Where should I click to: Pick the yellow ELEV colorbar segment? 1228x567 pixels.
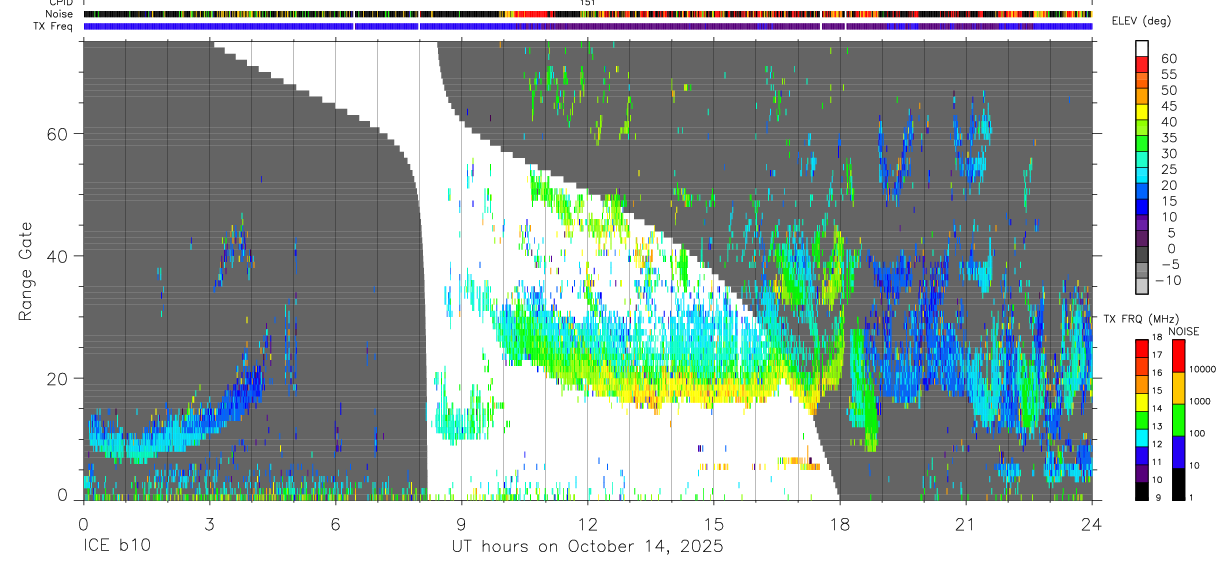coord(1142,112)
